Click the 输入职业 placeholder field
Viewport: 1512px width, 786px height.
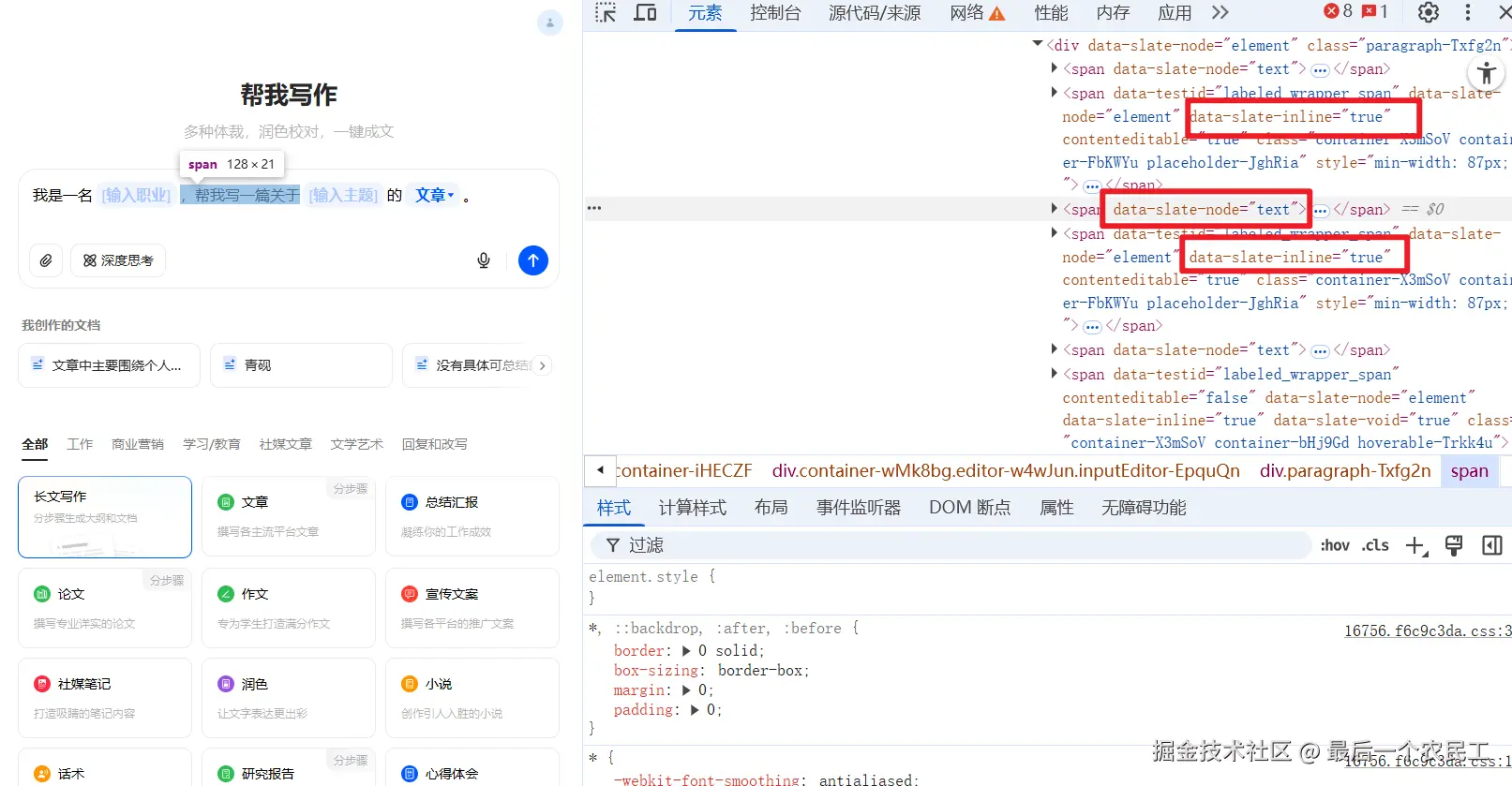tap(137, 195)
